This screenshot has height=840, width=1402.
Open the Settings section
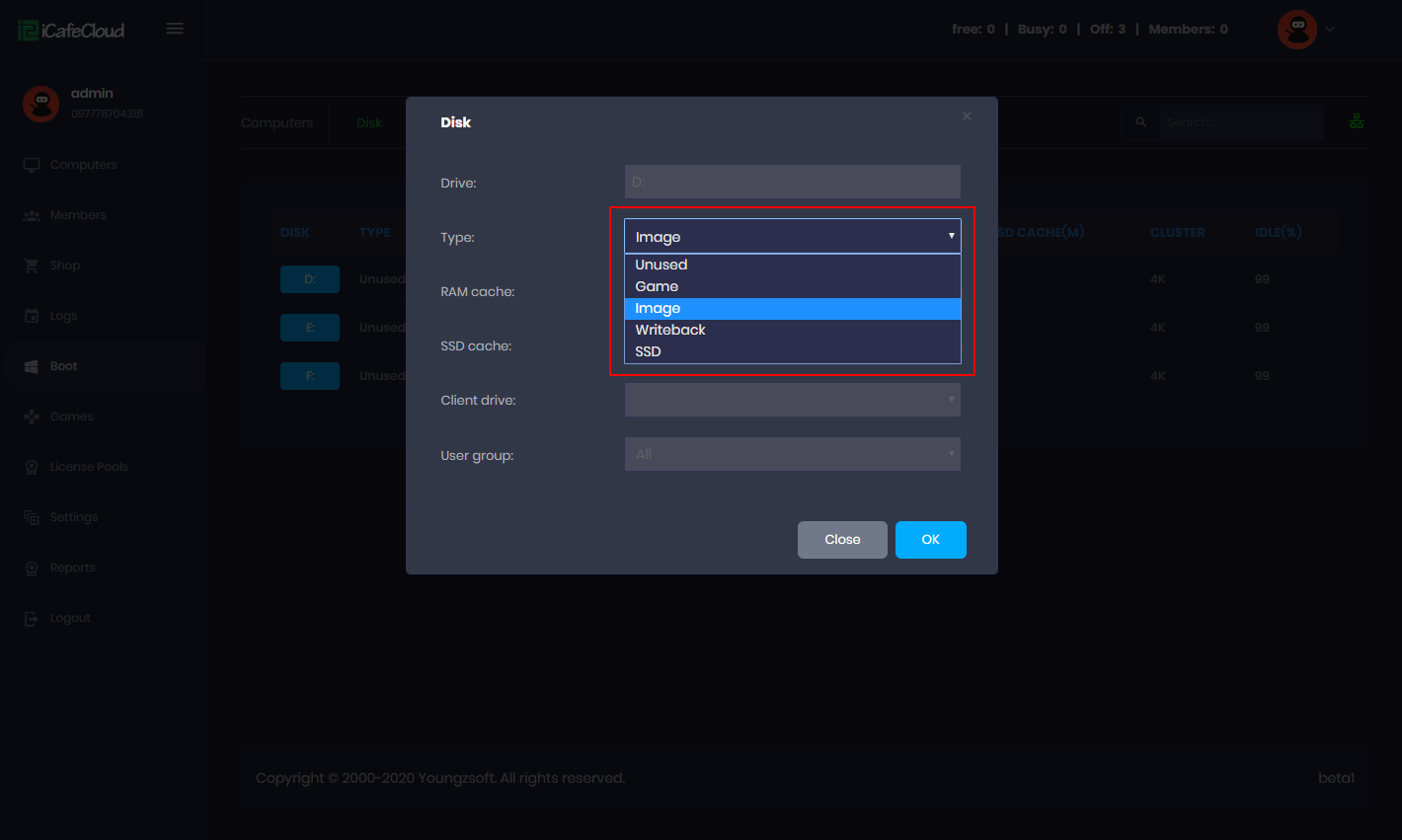pos(74,516)
